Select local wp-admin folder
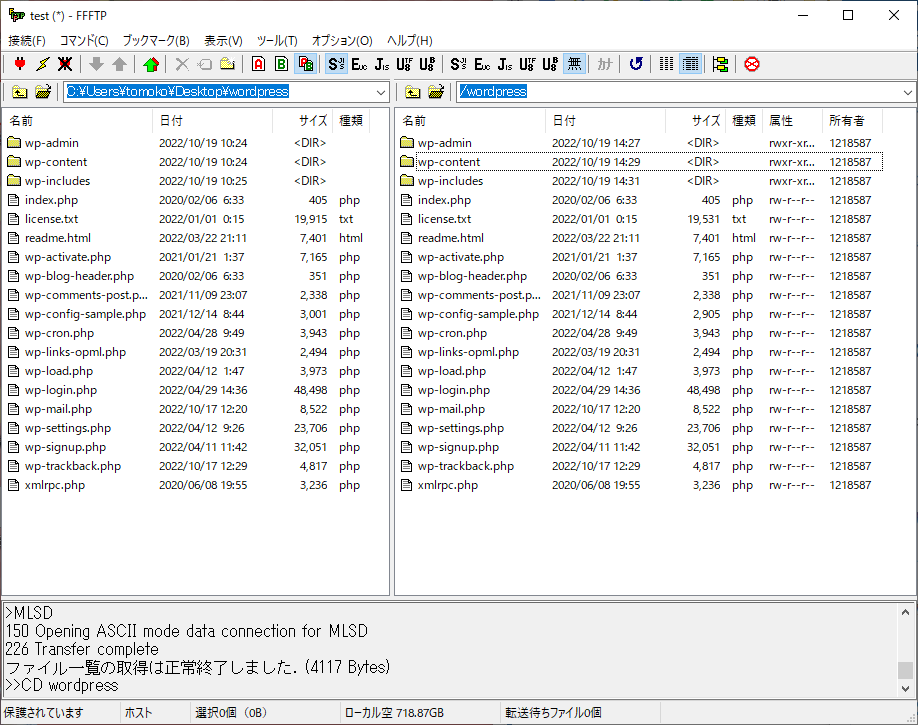The image size is (918, 725). click(x=52, y=143)
